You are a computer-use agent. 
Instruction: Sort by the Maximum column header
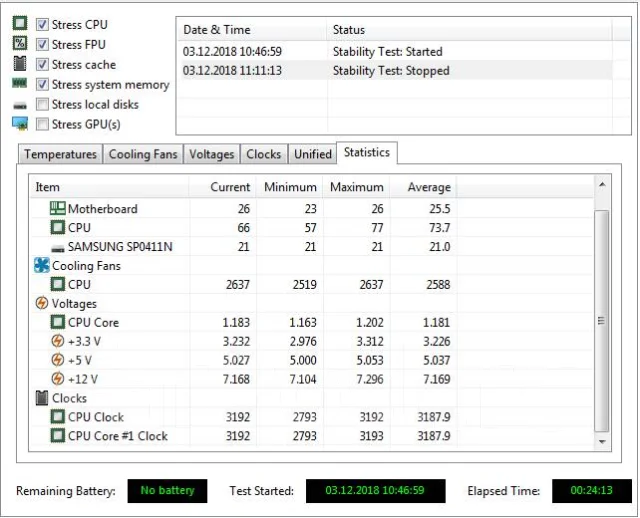click(356, 187)
